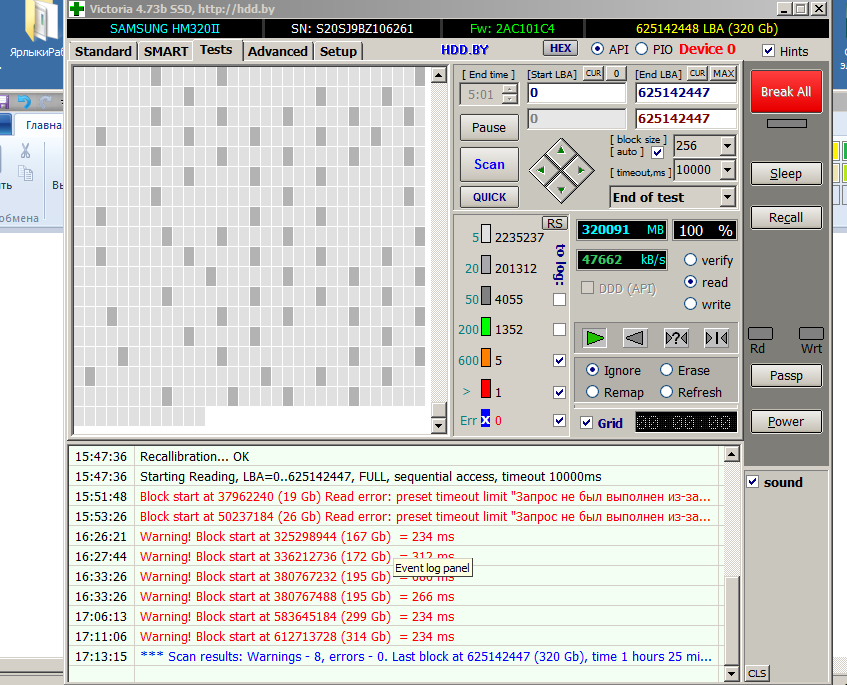Click the Start LBA input field
This screenshot has width=847, height=685.
(577, 93)
